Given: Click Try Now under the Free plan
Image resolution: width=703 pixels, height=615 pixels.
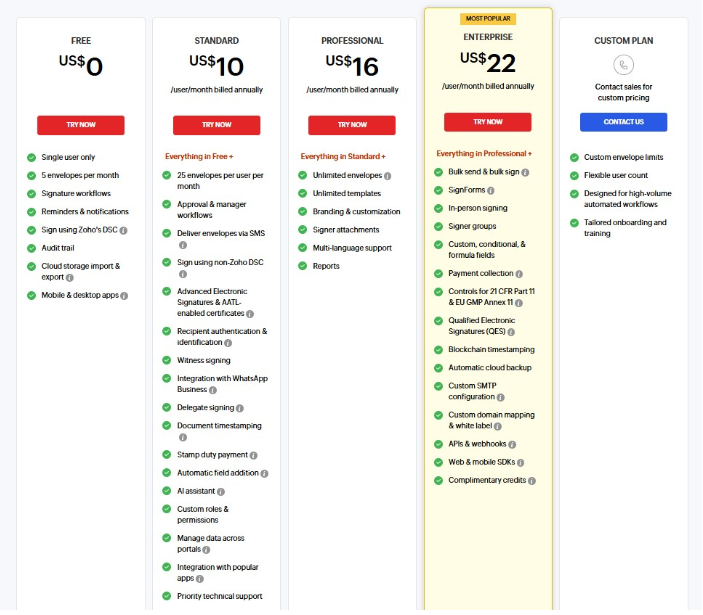Looking at the screenshot, I should pyautogui.click(x=81, y=125).
